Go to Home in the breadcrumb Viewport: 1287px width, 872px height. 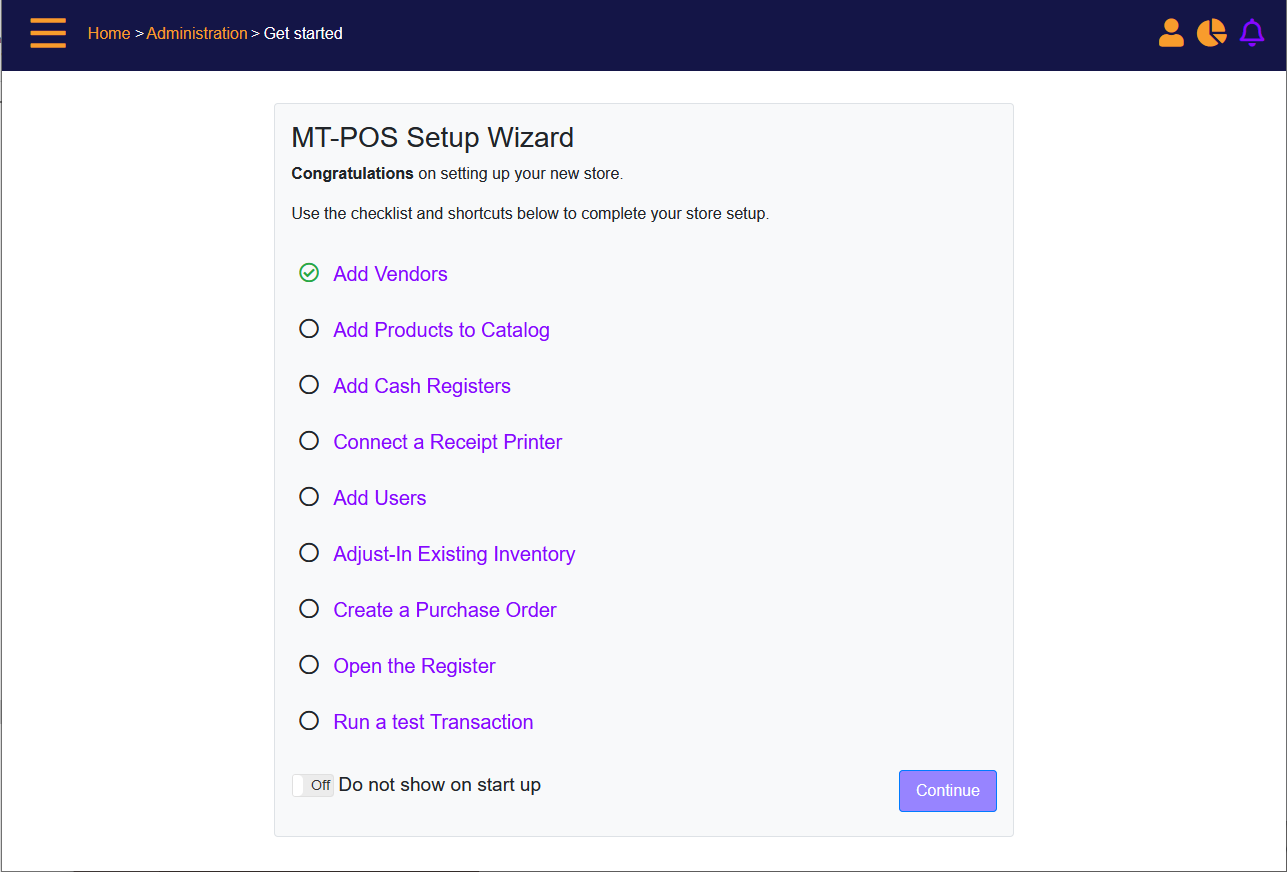109,33
